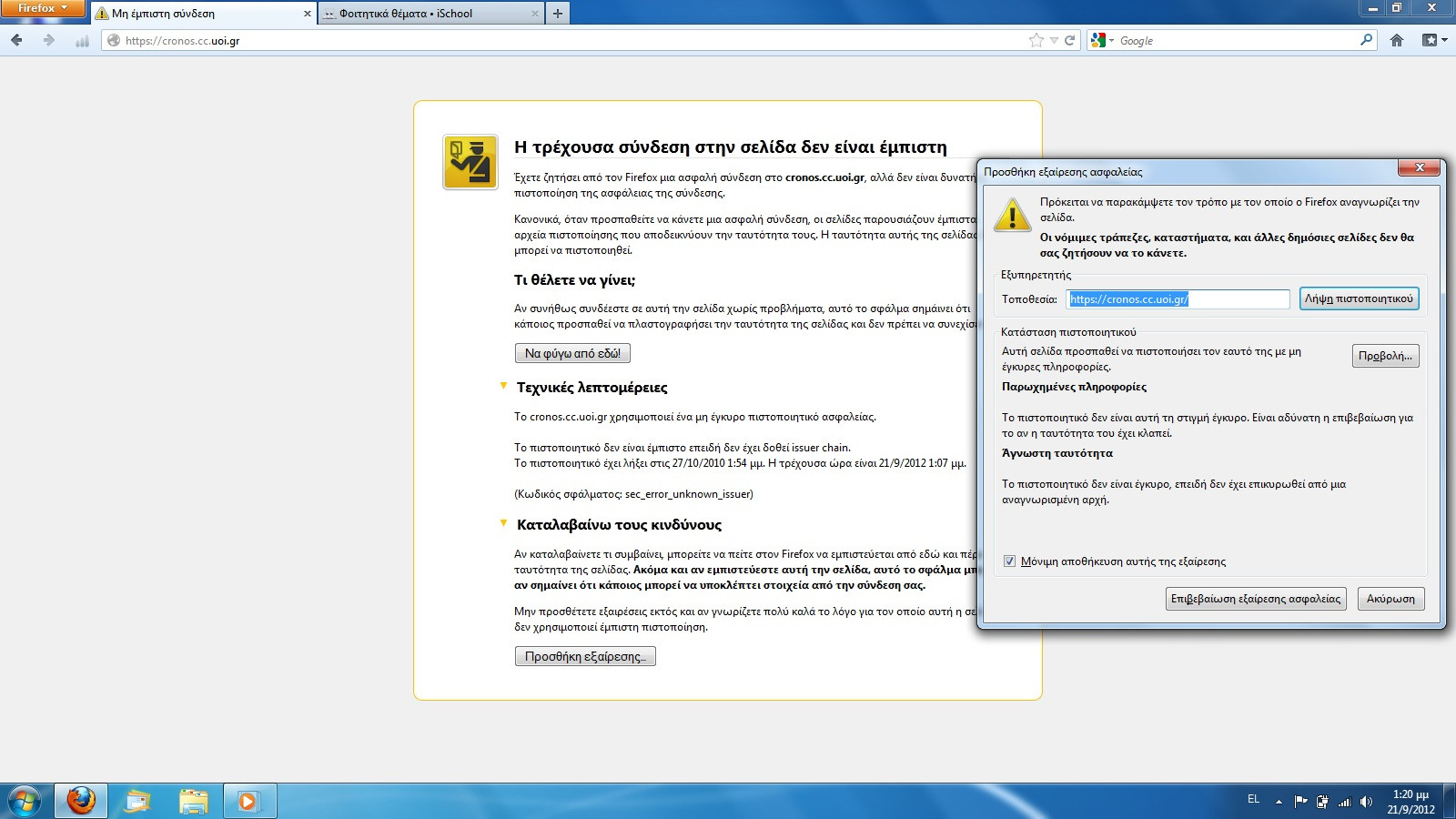Click the police officer warning icon
The height and width of the screenshot is (819, 1456).
[470, 162]
